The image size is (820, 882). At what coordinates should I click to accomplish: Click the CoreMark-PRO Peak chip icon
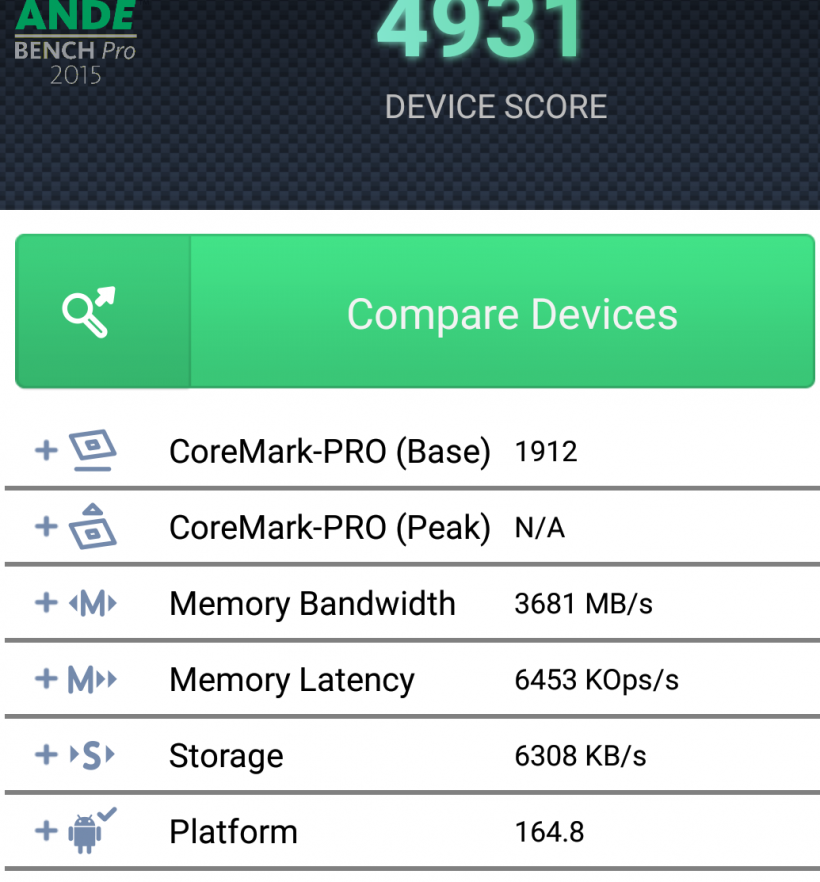92,526
